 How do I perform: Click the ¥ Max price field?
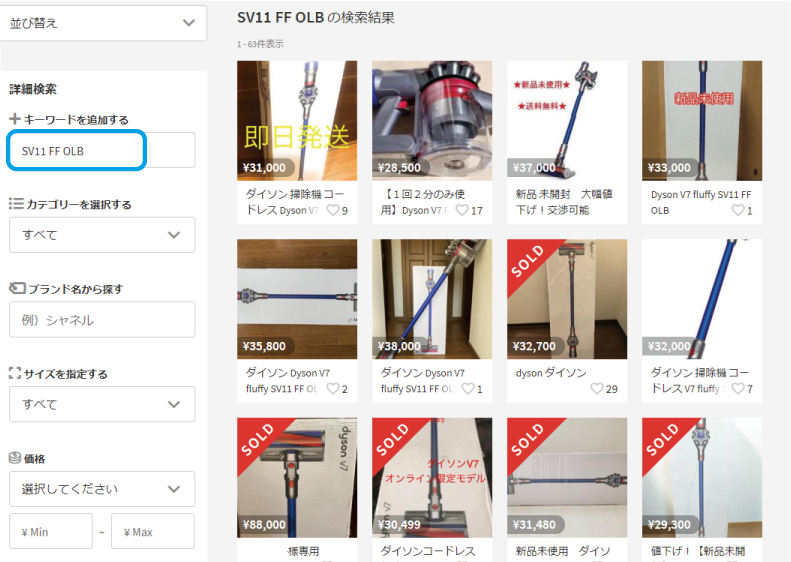click(153, 531)
